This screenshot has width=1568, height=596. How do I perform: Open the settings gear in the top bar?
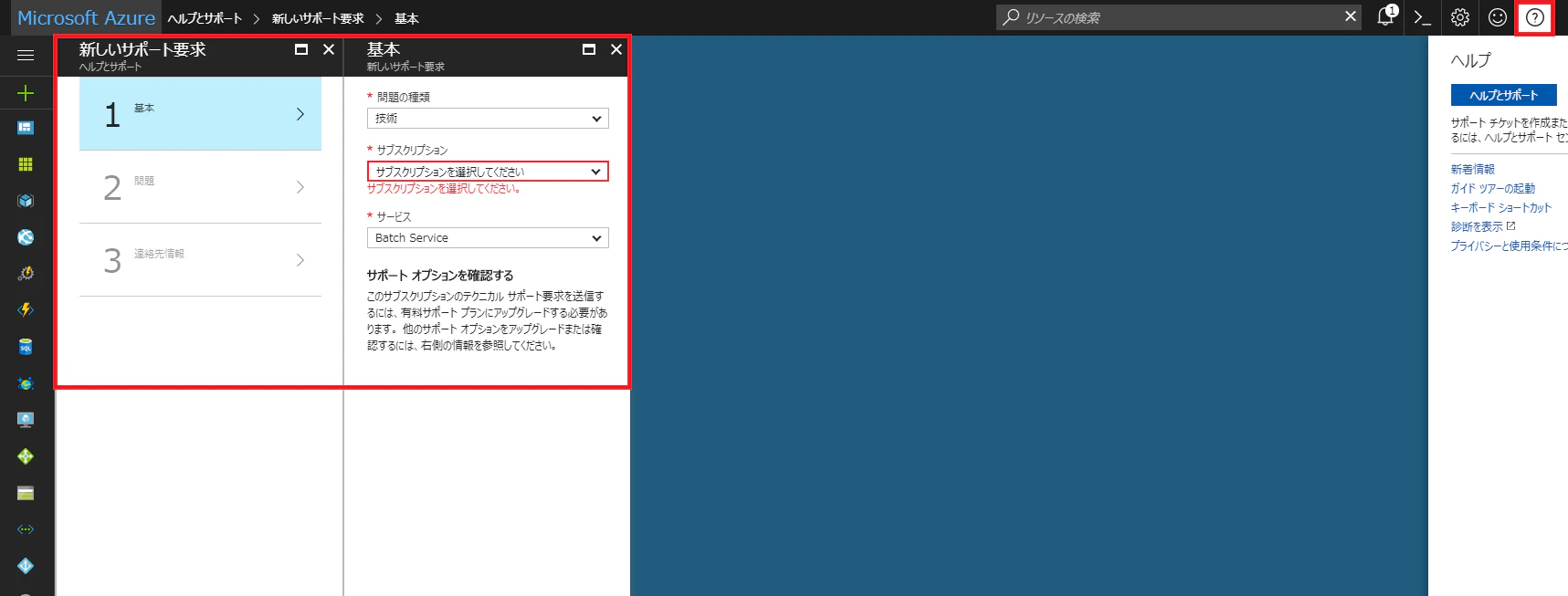[x=1460, y=17]
